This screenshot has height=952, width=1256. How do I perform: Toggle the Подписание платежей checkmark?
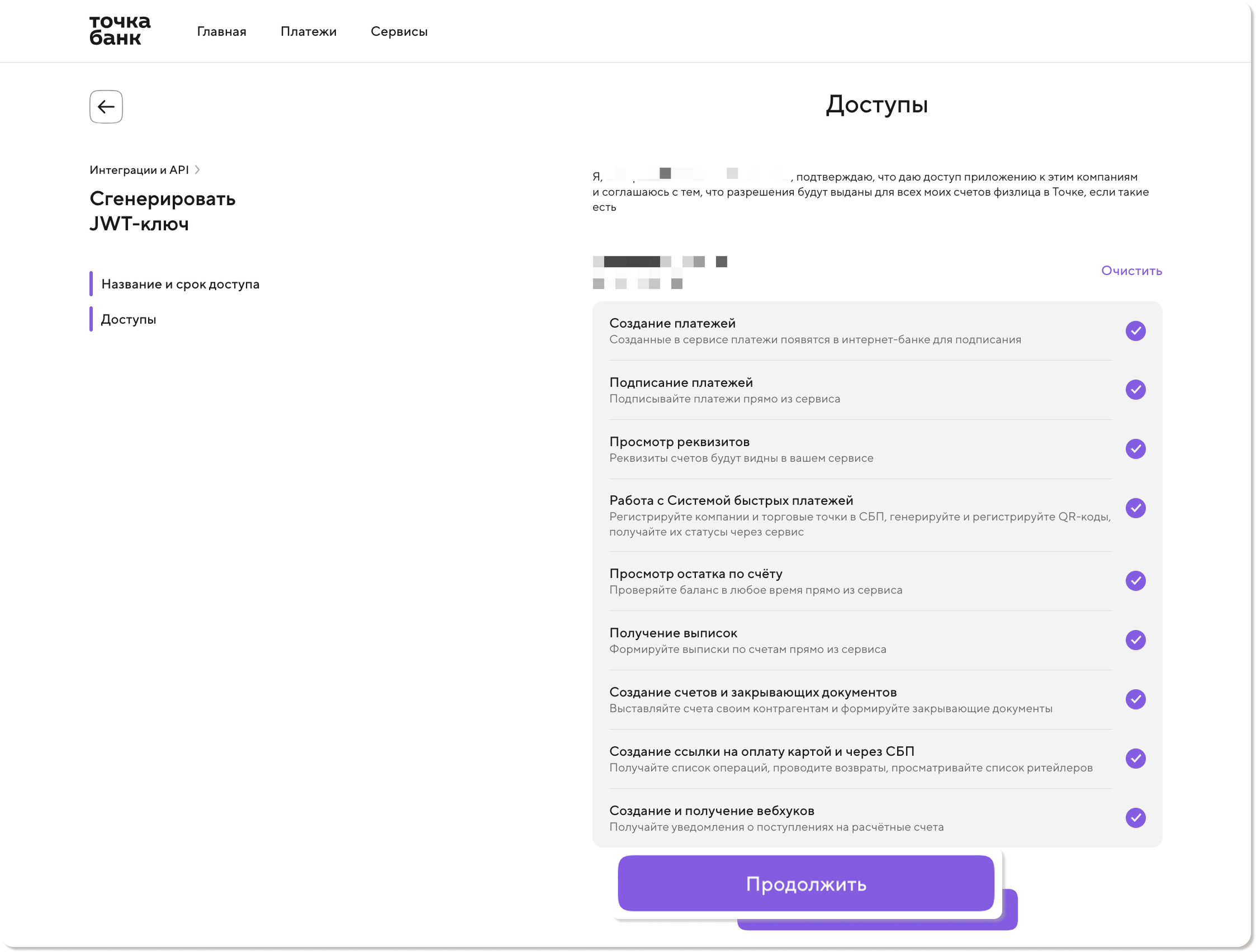point(1135,390)
